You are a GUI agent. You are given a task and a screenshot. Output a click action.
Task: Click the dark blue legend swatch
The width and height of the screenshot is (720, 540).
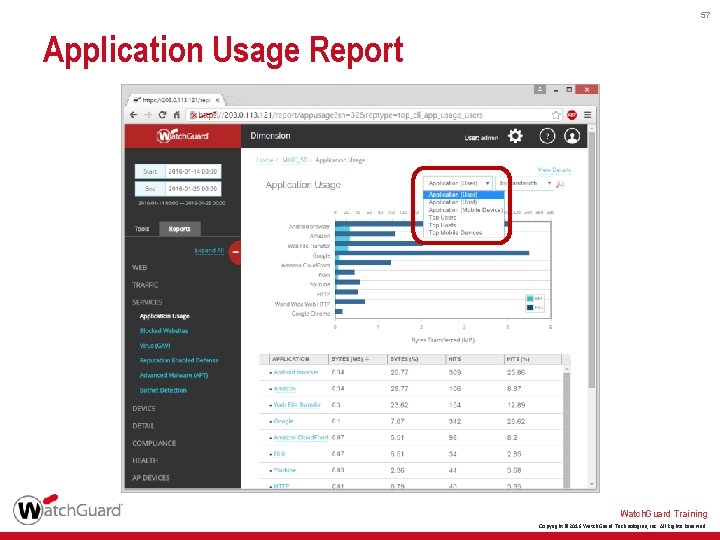(530, 307)
